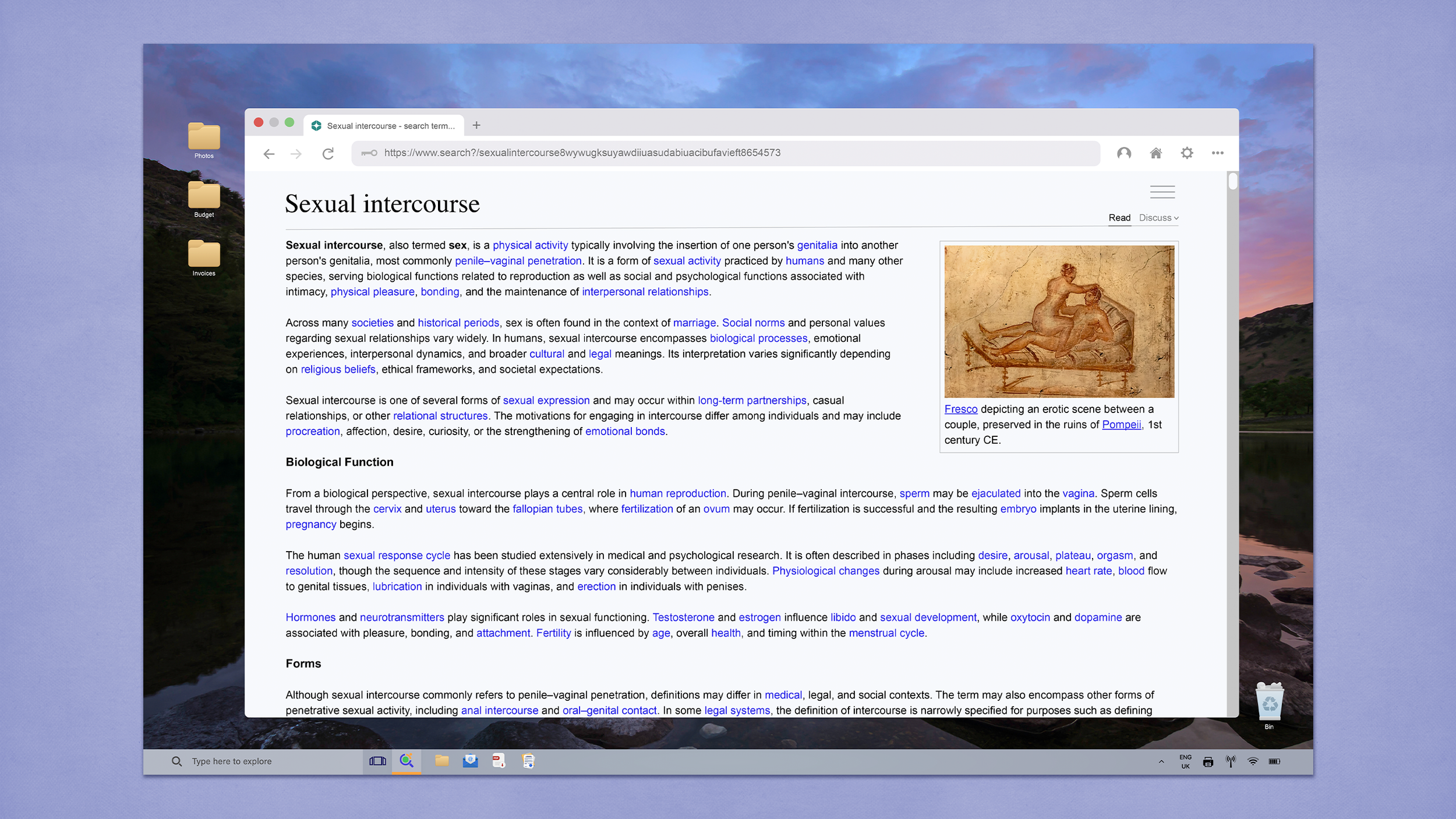Screen dimensions: 1456x819
Task: Open the mail app in taskbar
Action: (x=470, y=761)
